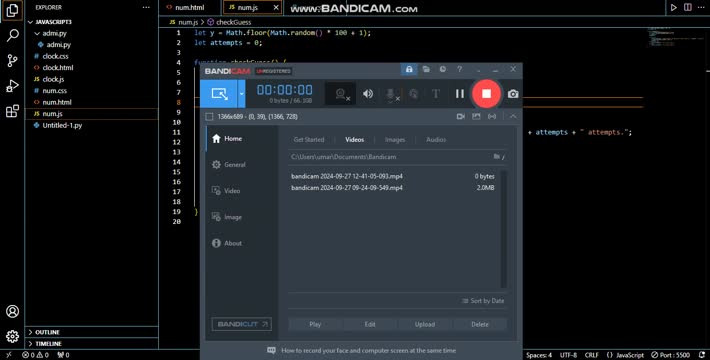Open recording mode dropdown arrow in Bandicam
Viewport: 710px width, 360px height.
(242, 94)
